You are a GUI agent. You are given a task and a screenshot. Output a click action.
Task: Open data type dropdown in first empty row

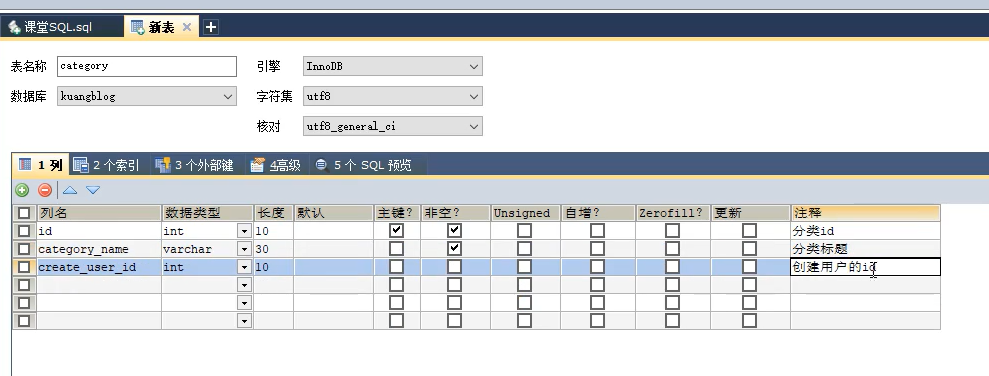click(245, 285)
